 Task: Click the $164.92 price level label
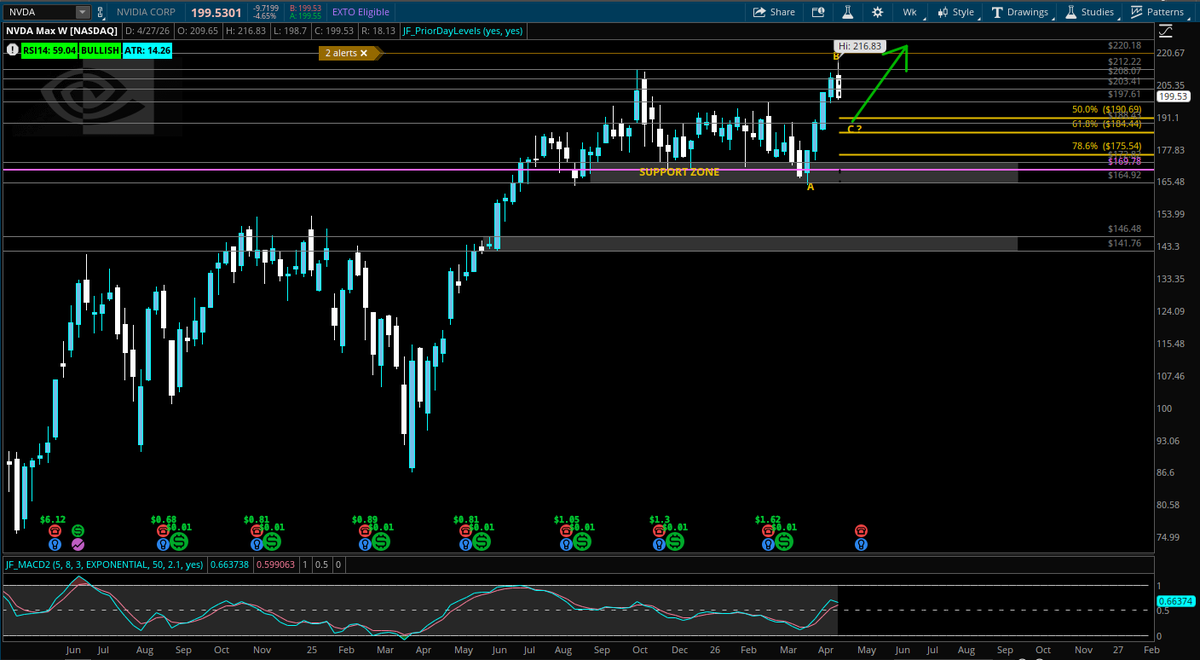pos(1125,176)
